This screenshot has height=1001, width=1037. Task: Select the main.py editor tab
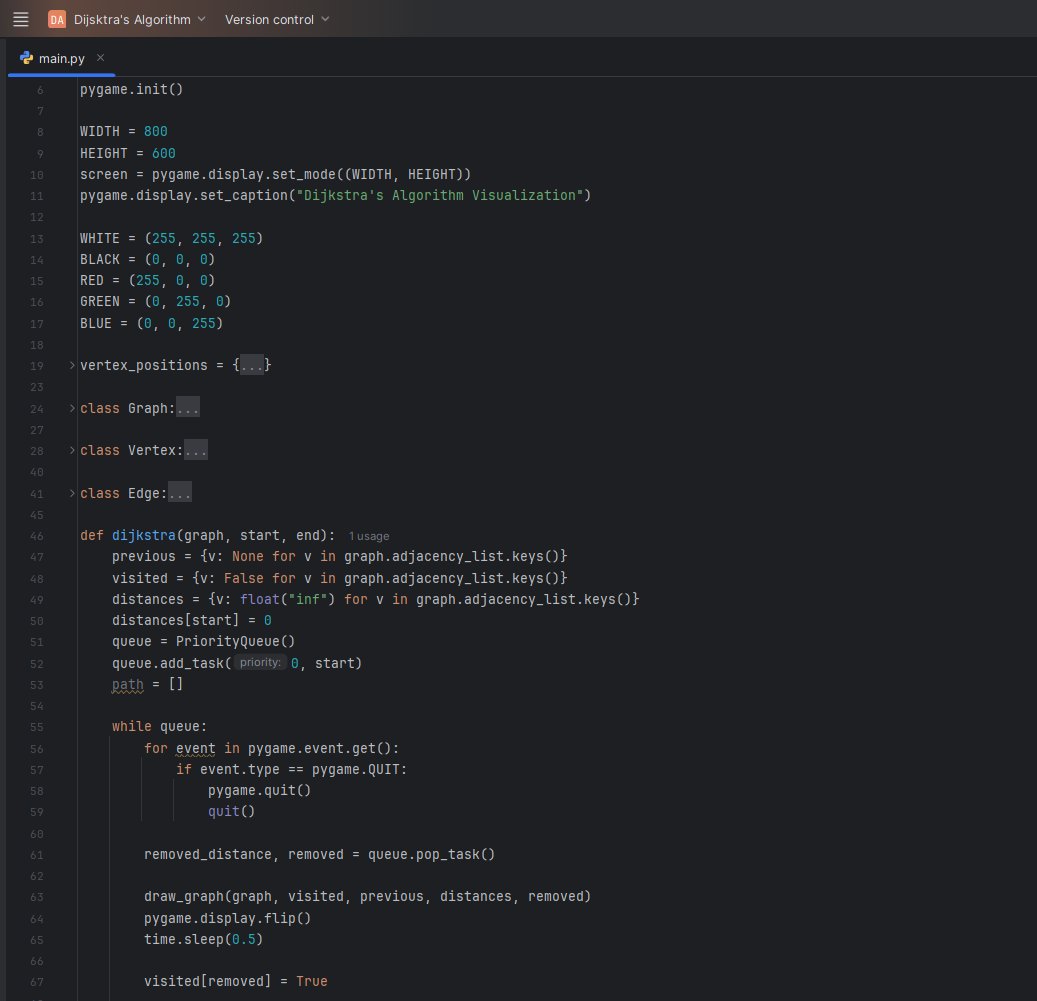pos(62,58)
